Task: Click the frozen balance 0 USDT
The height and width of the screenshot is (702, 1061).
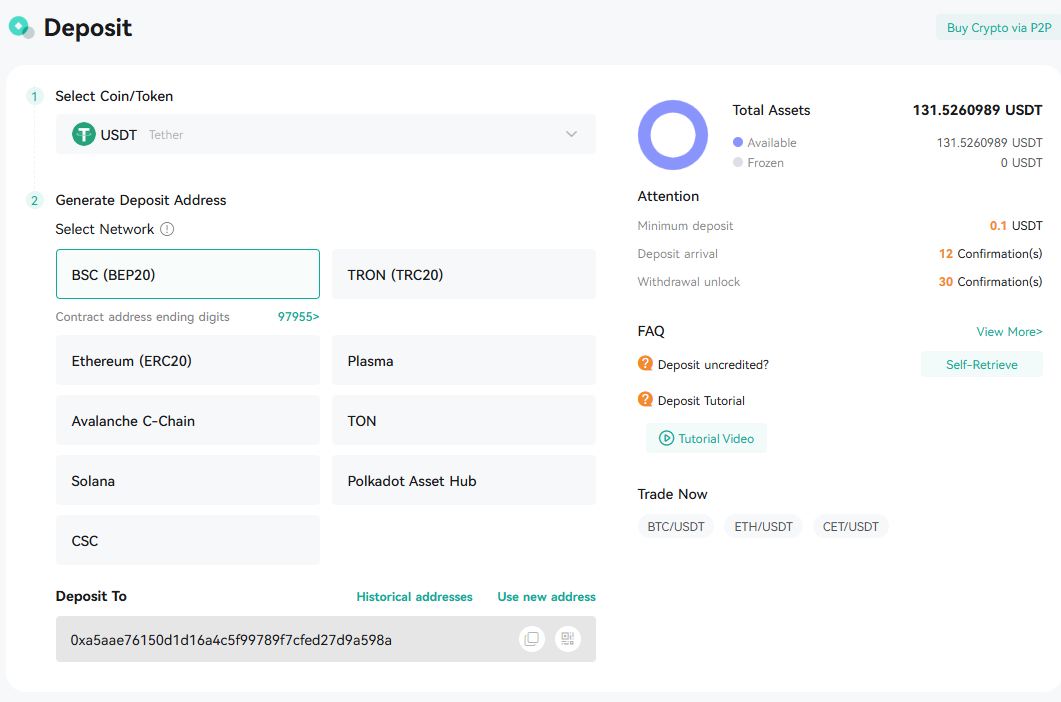Action: pos(1021,162)
